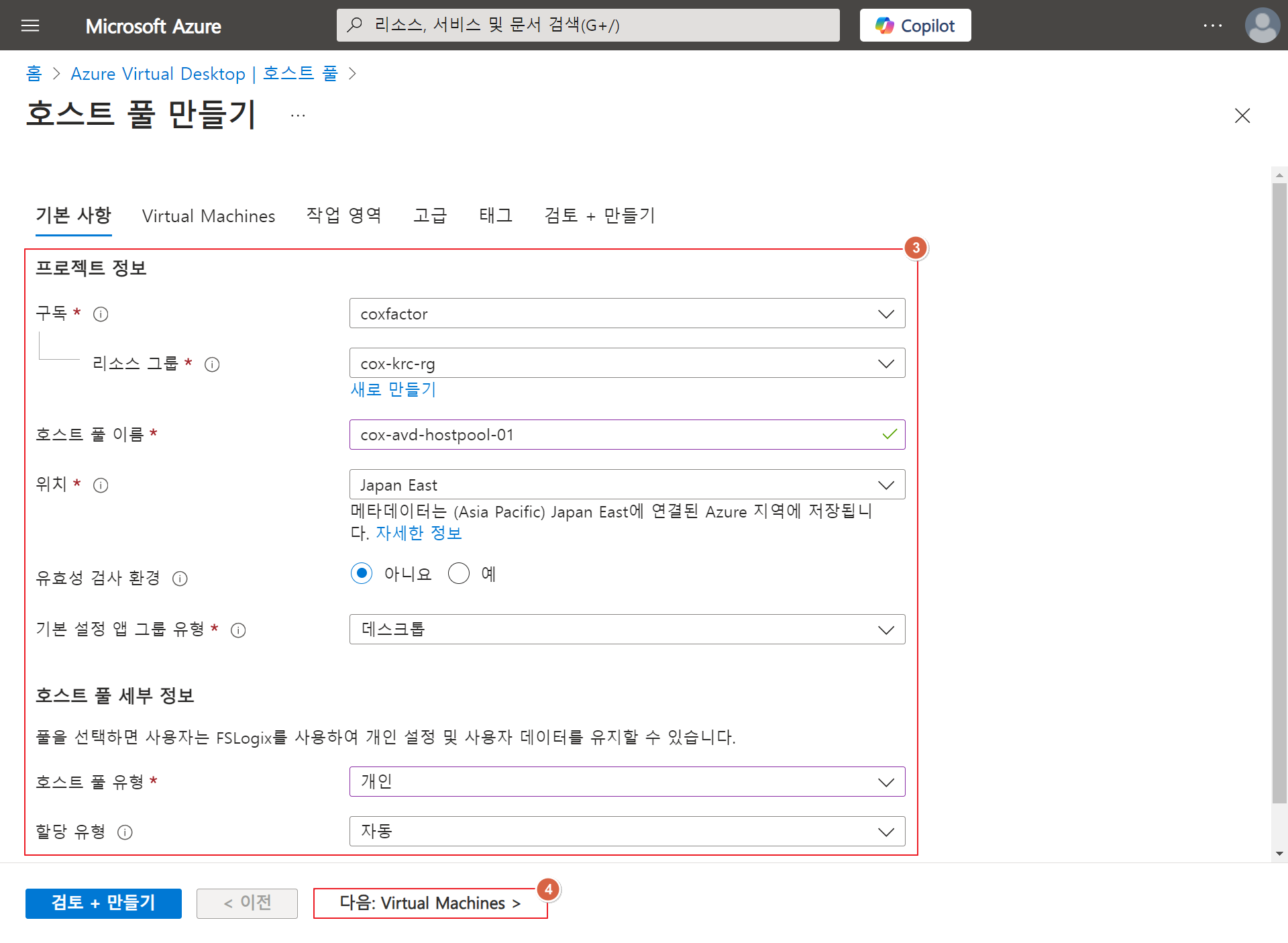
Task: Click the scrollbar up arrow
Action: coord(1279,175)
